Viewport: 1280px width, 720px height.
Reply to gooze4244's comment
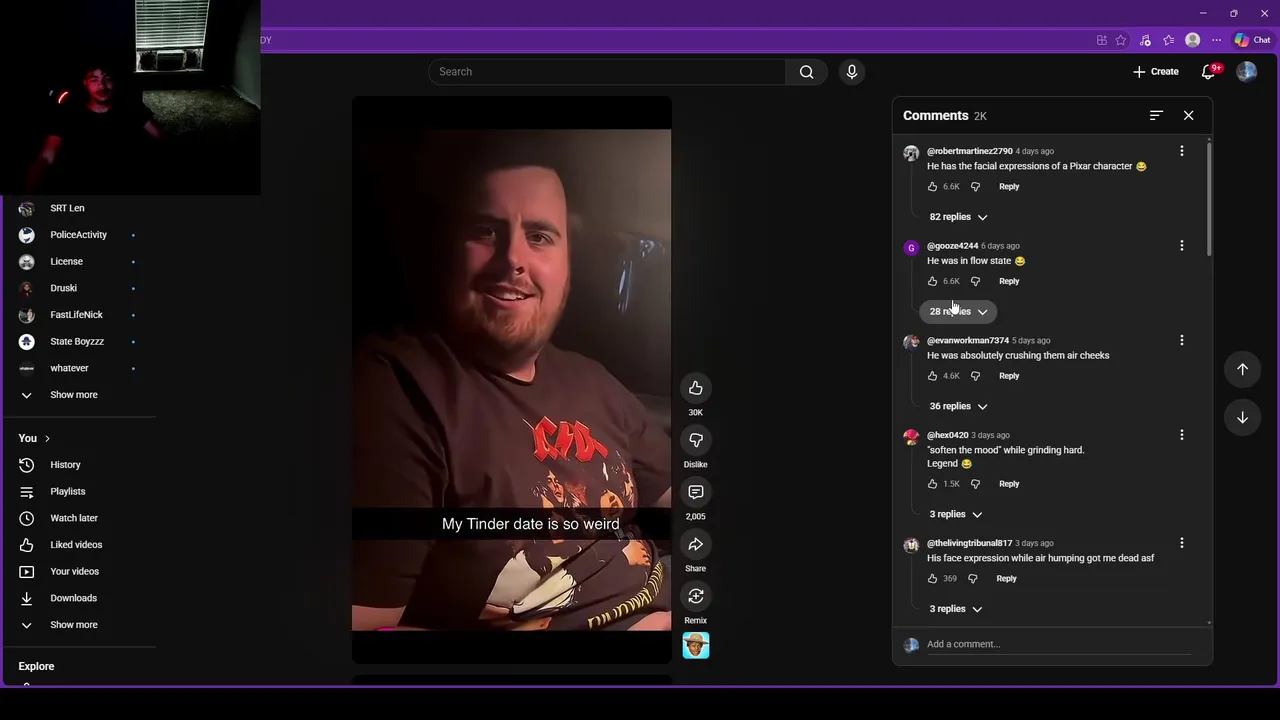(x=1009, y=281)
